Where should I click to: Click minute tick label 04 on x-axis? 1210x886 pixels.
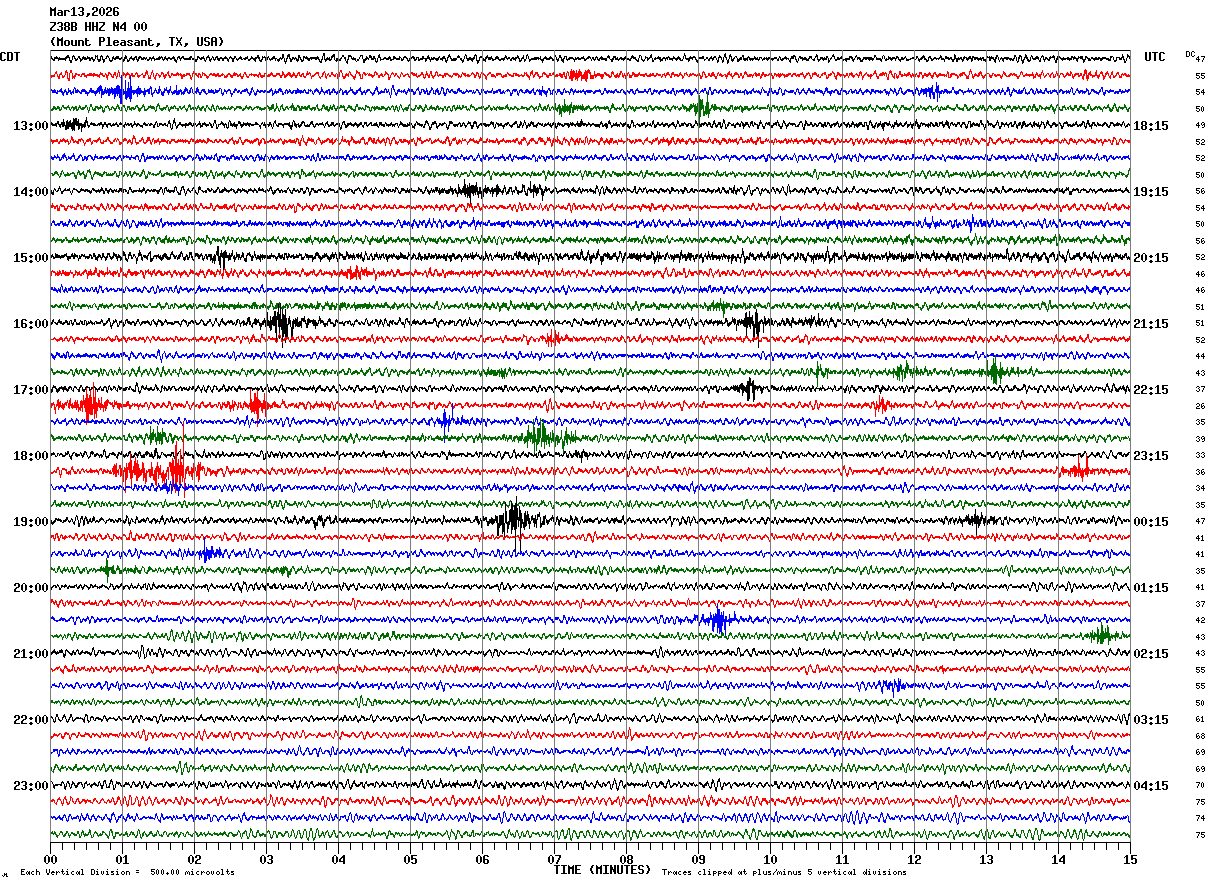338,859
